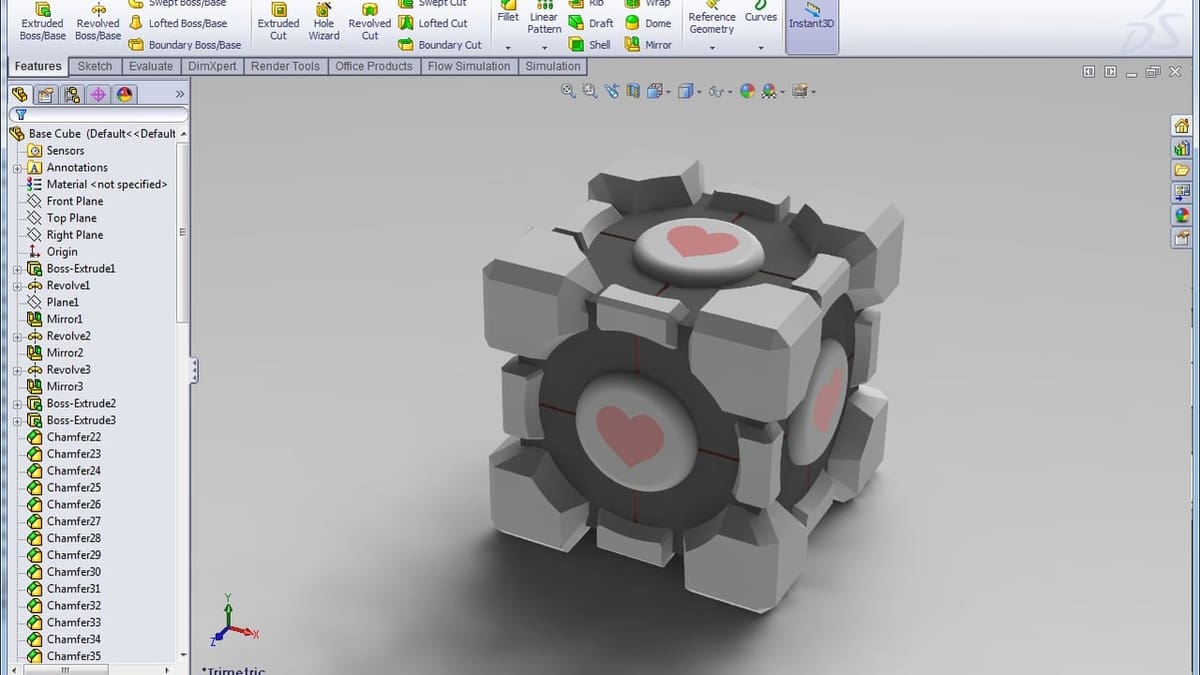Select Material <not specified> item

tap(106, 184)
